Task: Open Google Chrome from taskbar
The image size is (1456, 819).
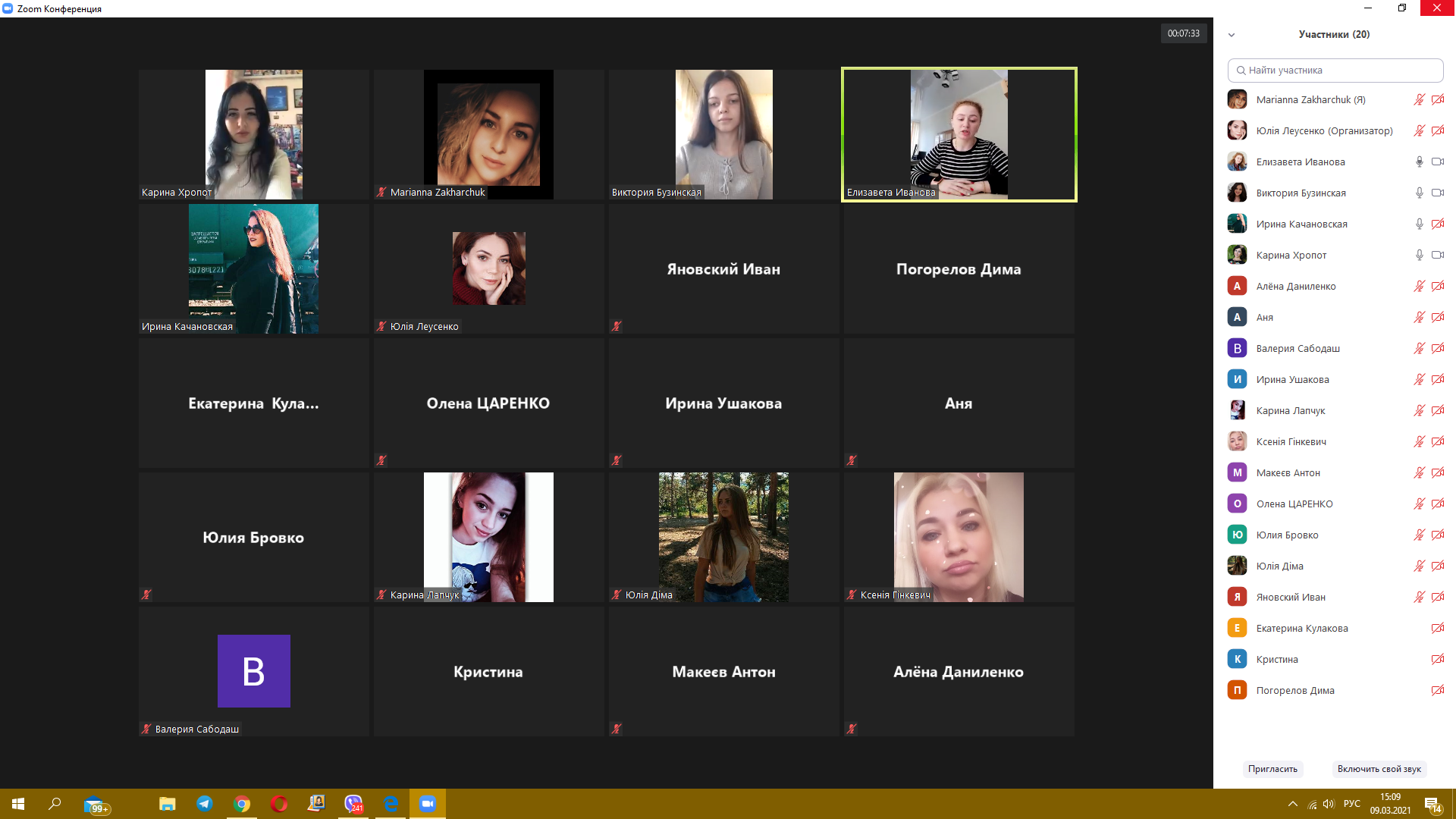Action: point(242,804)
